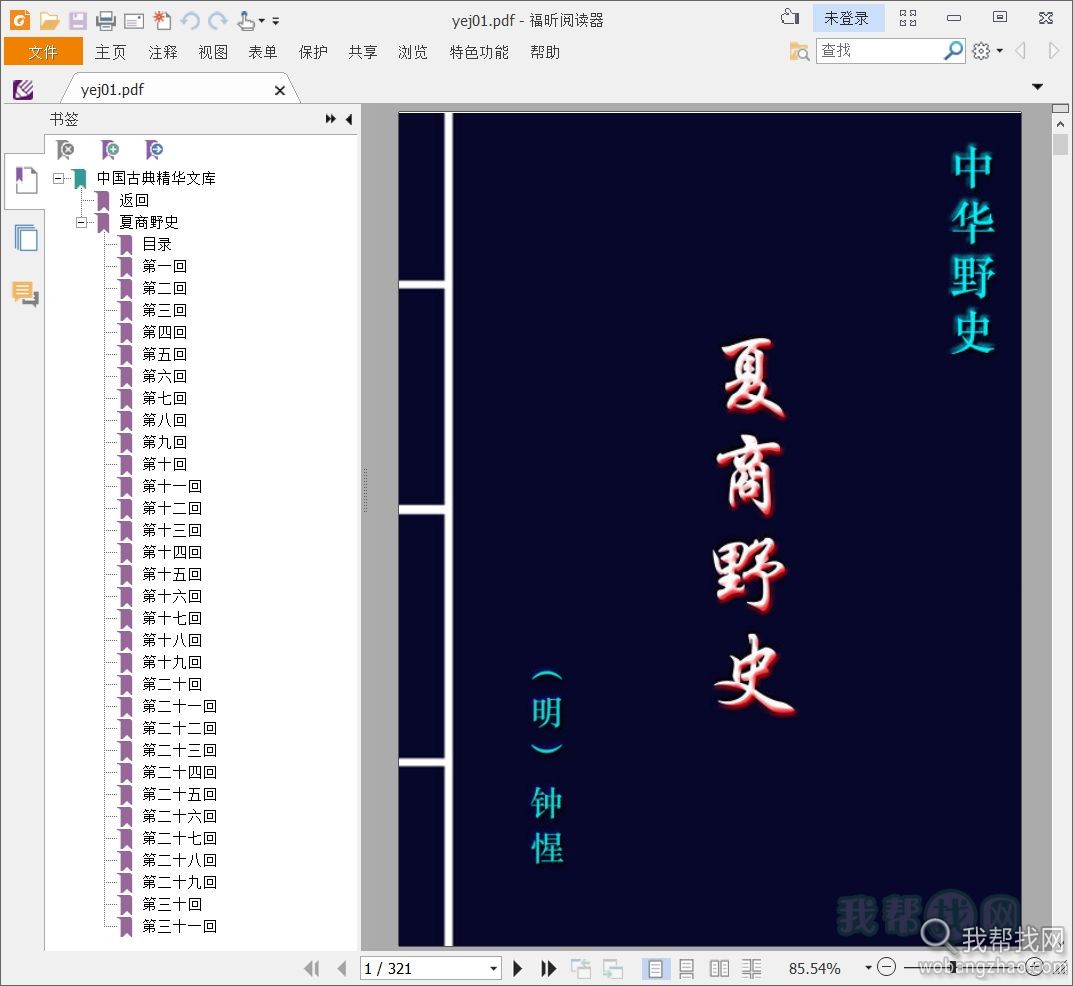Go to the next search result arrow
The width and height of the screenshot is (1073, 986).
pyautogui.click(x=1053, y=51)
